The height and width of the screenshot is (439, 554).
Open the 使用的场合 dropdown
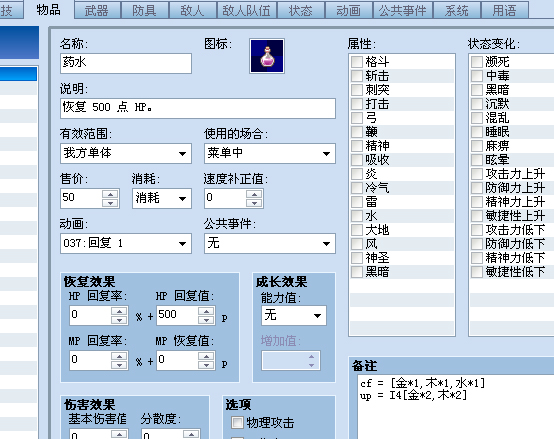(270, 153)
